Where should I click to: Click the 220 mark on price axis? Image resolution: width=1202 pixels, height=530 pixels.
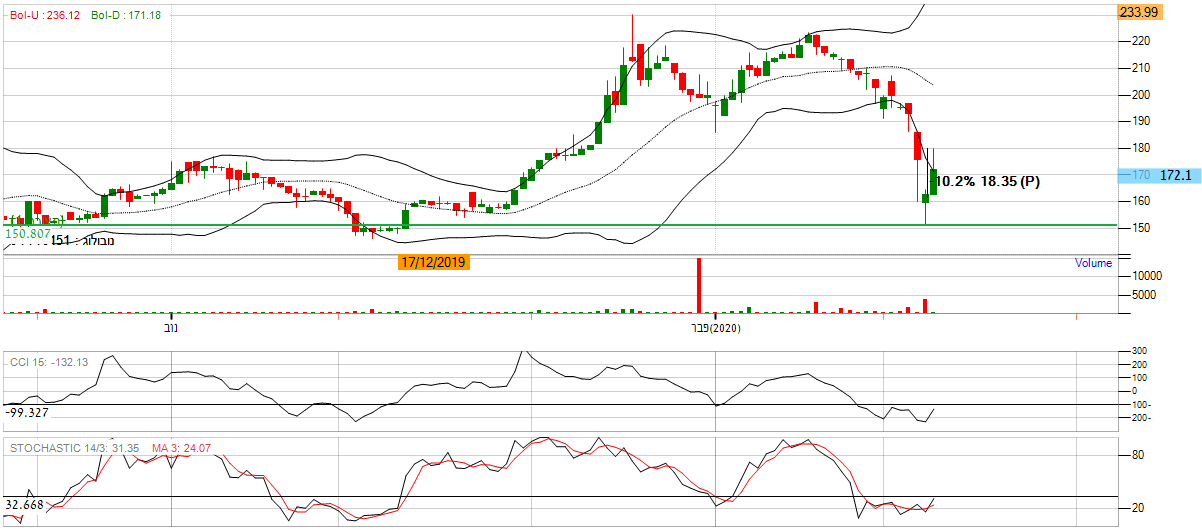[1140, 41]
